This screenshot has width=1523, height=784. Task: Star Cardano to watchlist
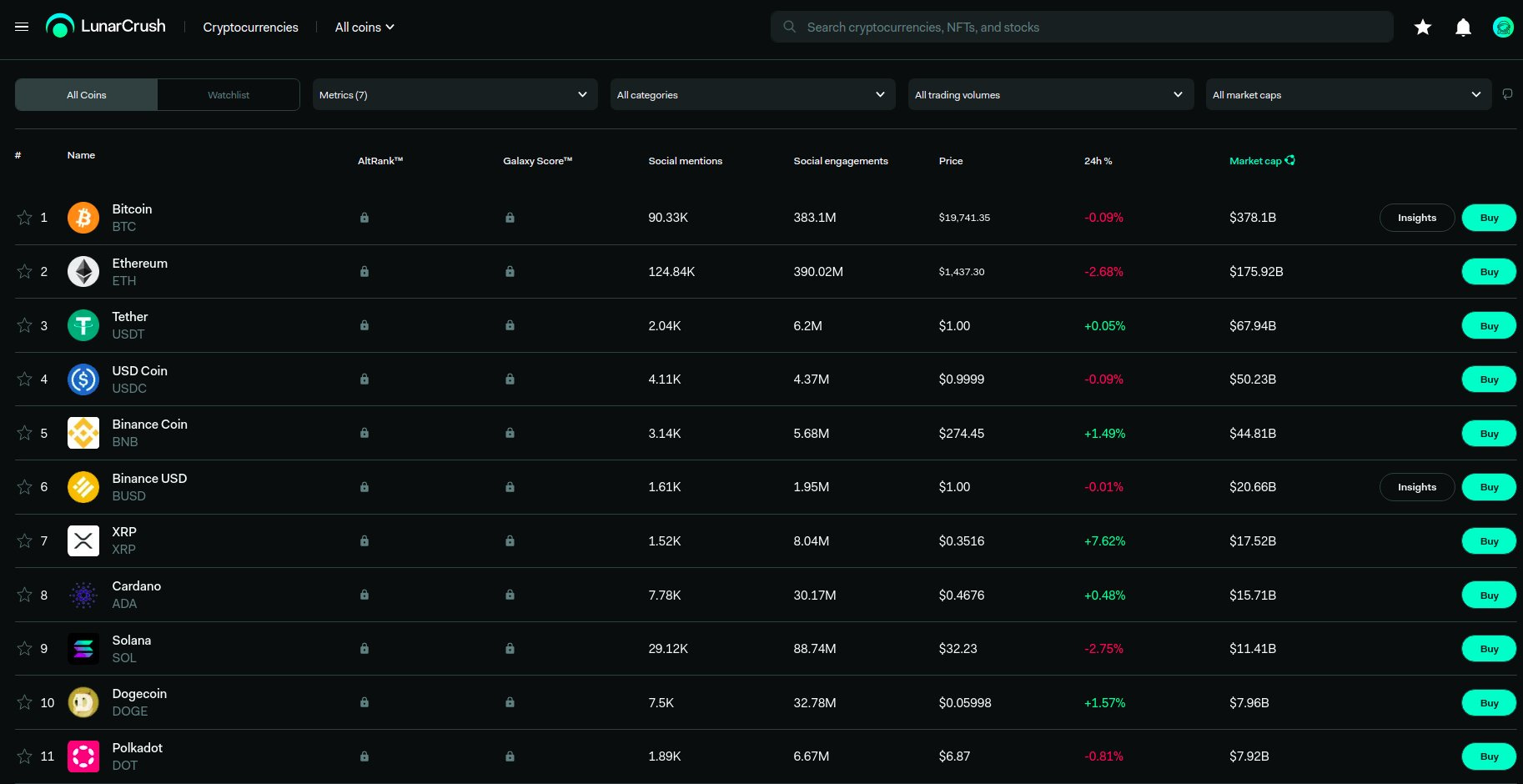coord(25,595)
